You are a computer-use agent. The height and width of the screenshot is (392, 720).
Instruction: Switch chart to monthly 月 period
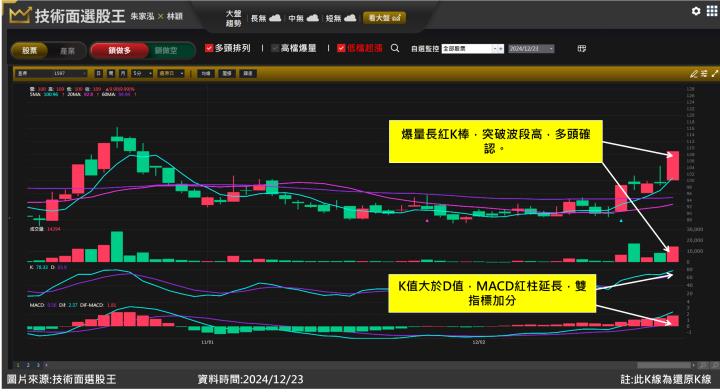tap(123, 73)
